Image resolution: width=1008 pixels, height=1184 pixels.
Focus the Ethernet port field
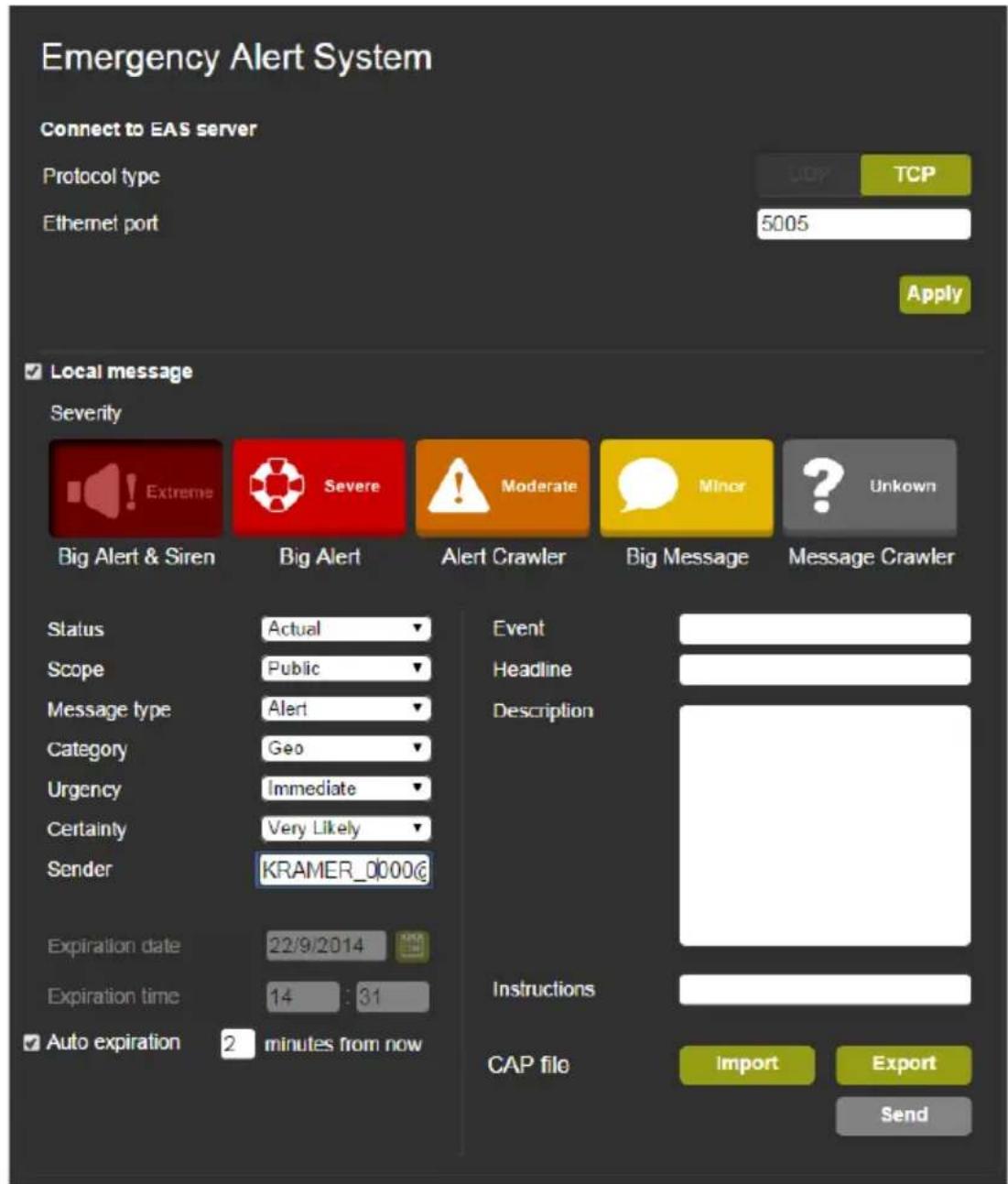pos(863,223)
